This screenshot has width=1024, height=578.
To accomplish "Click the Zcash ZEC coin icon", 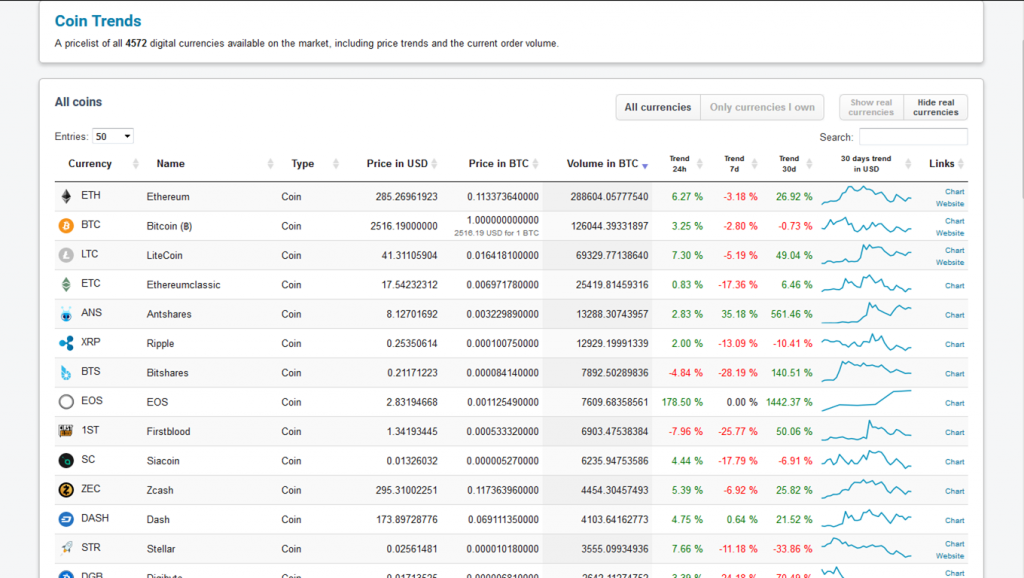I will (x=66, y=490).
